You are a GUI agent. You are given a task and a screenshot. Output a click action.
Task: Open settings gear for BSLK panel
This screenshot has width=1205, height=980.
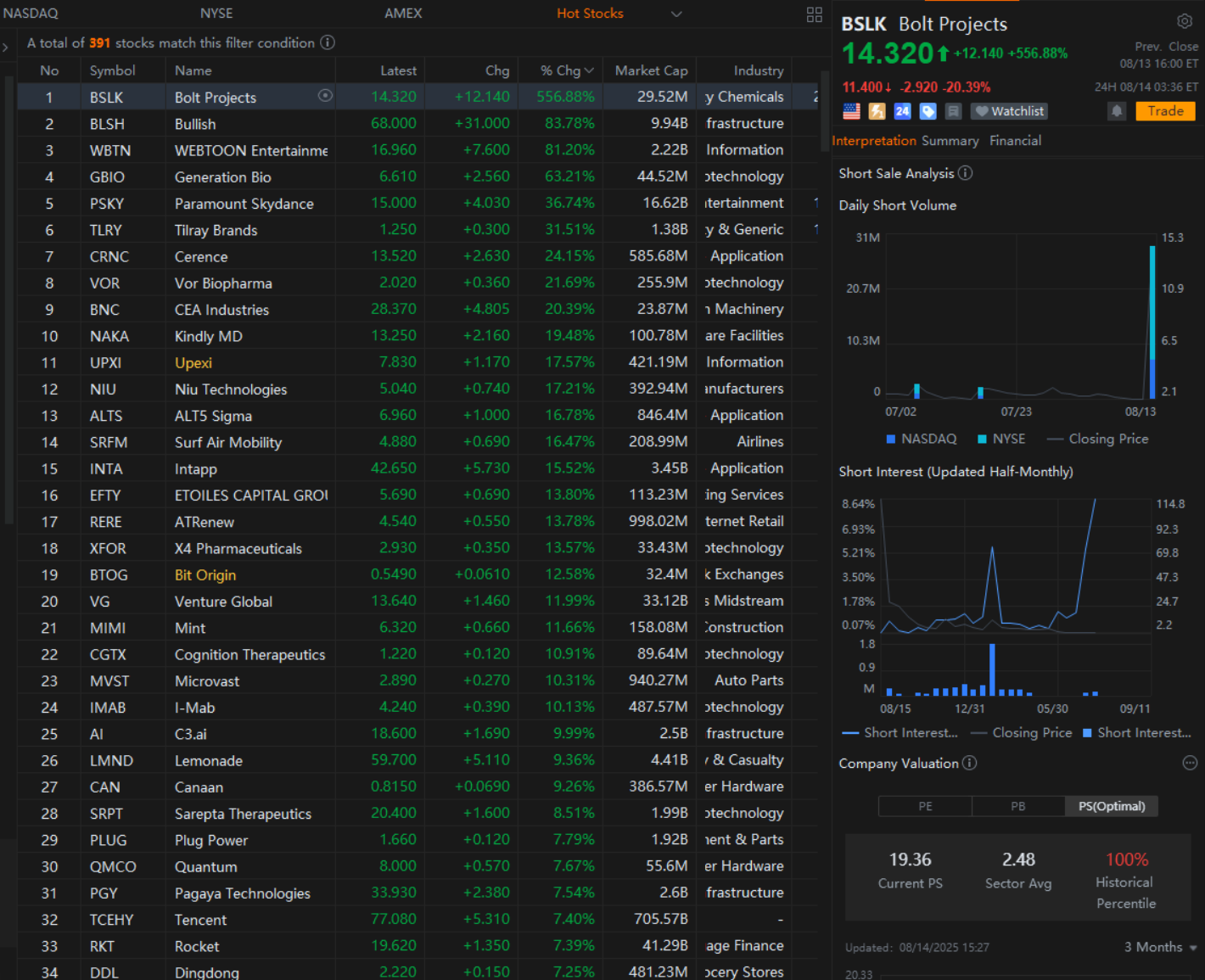point(1184,21)
